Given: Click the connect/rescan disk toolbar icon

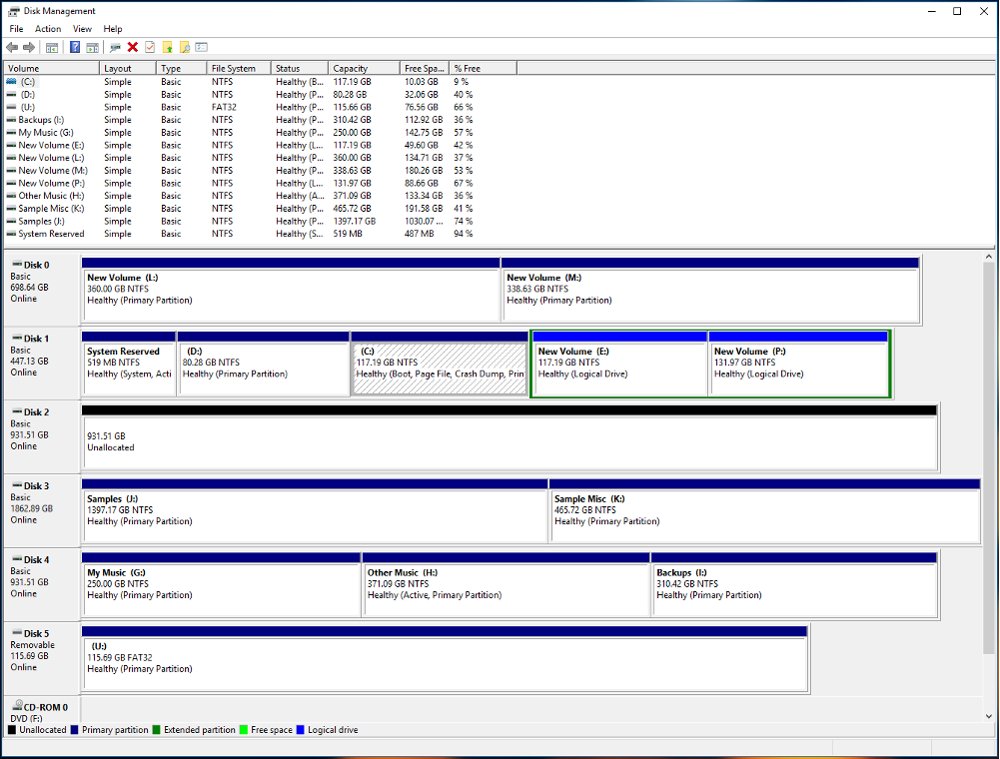Looking at the screenshot, I should 115,47.
